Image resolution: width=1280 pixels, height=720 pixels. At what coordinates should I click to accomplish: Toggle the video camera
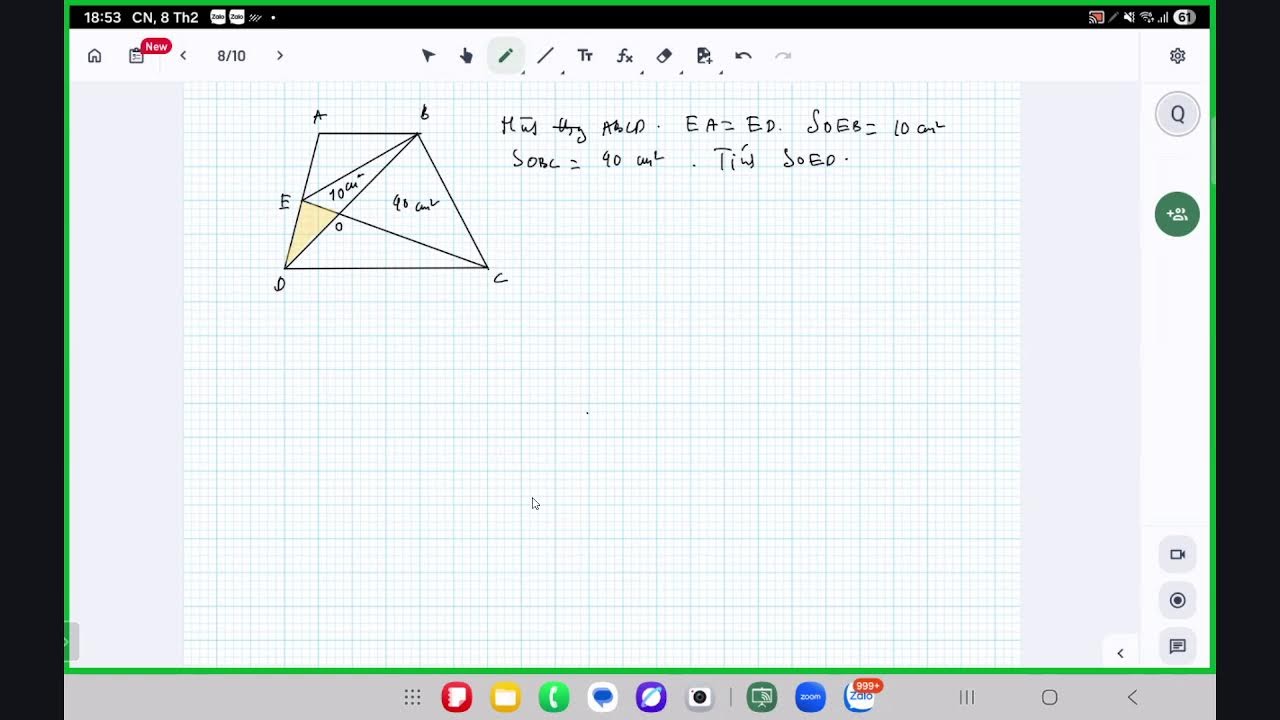(1178, 555)
